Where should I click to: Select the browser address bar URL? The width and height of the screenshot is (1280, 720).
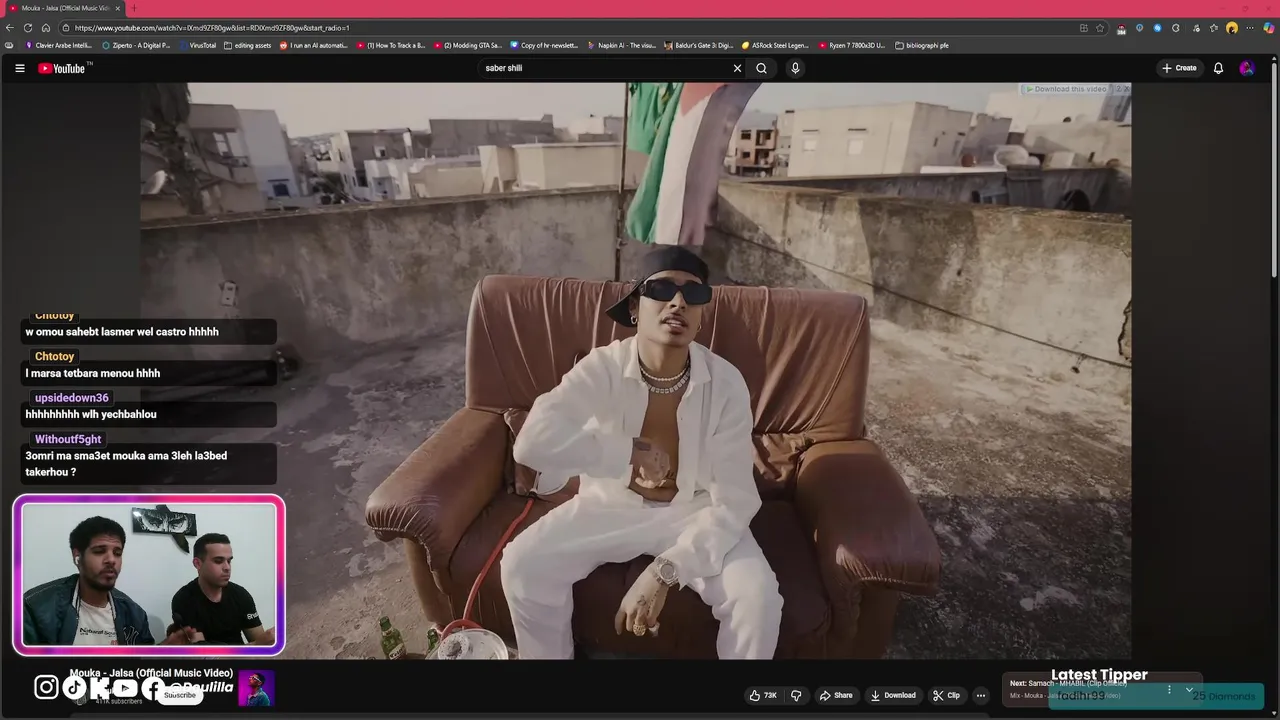211,28
